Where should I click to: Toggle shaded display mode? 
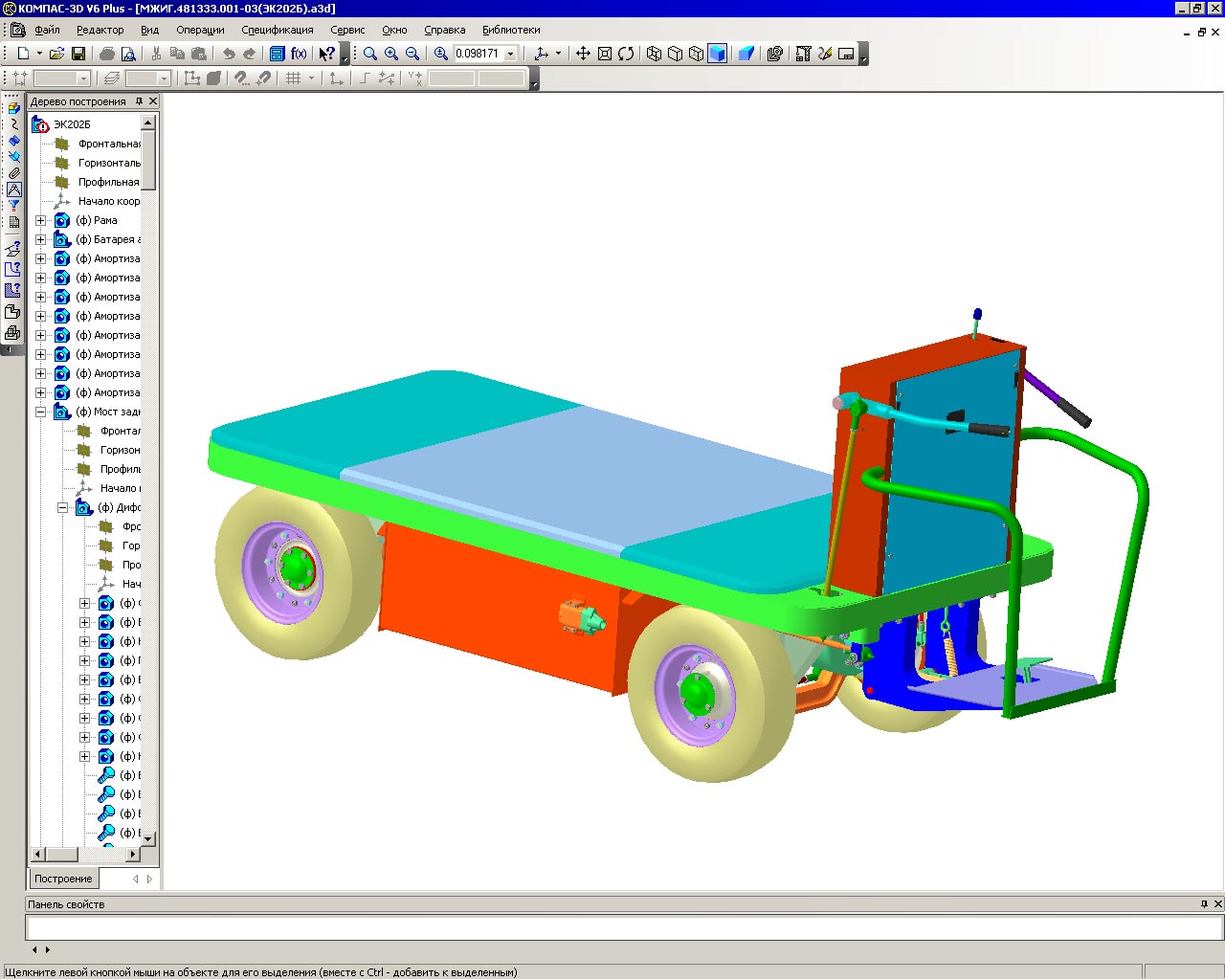(717, 54)
